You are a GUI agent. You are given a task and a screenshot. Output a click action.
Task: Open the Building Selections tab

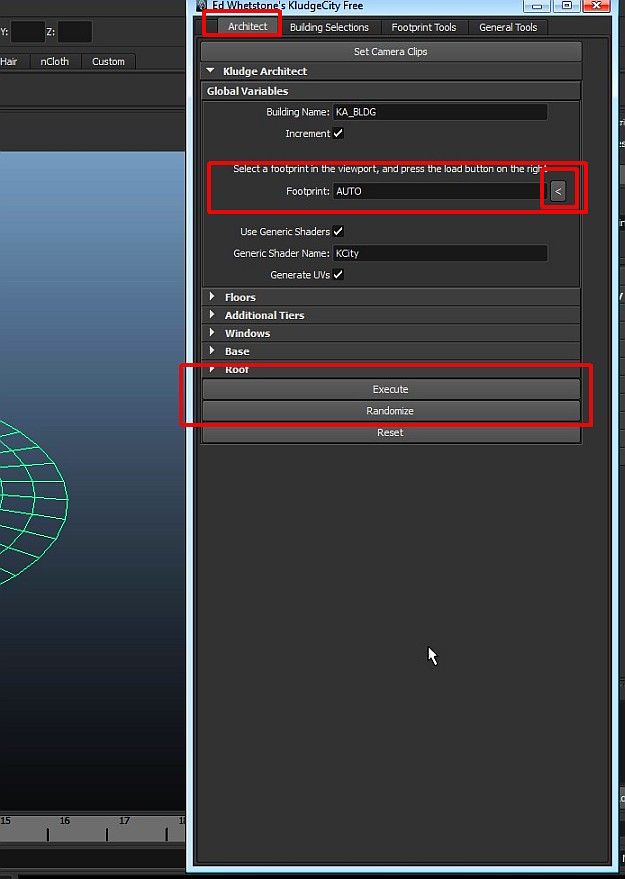[329, 27]
